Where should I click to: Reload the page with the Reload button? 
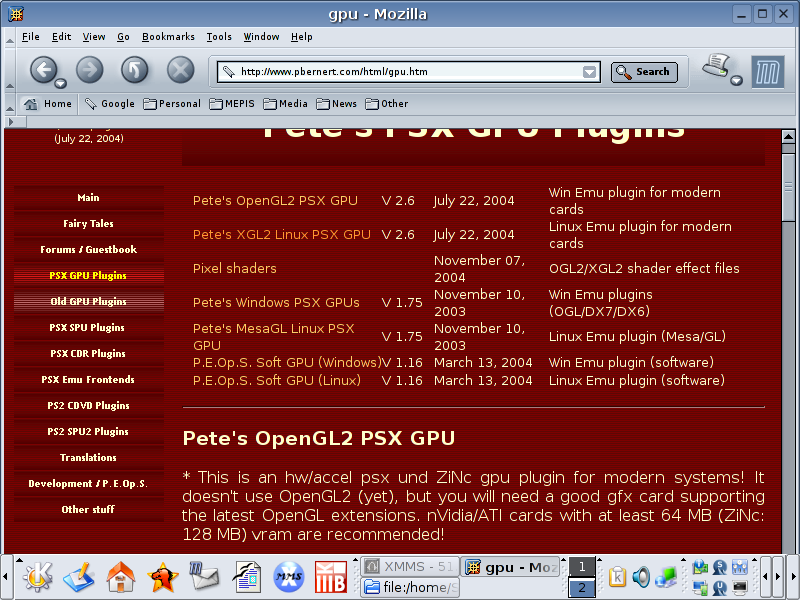(135, 69)
